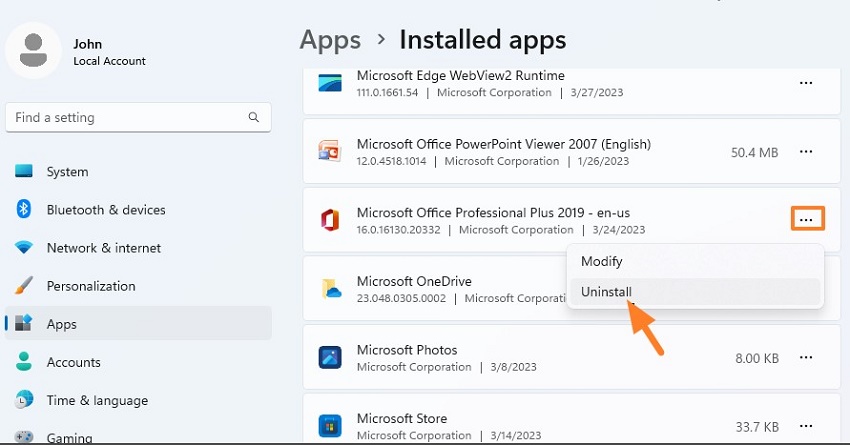Go back to Apps via breadcrumb

(x=330, y=40)
